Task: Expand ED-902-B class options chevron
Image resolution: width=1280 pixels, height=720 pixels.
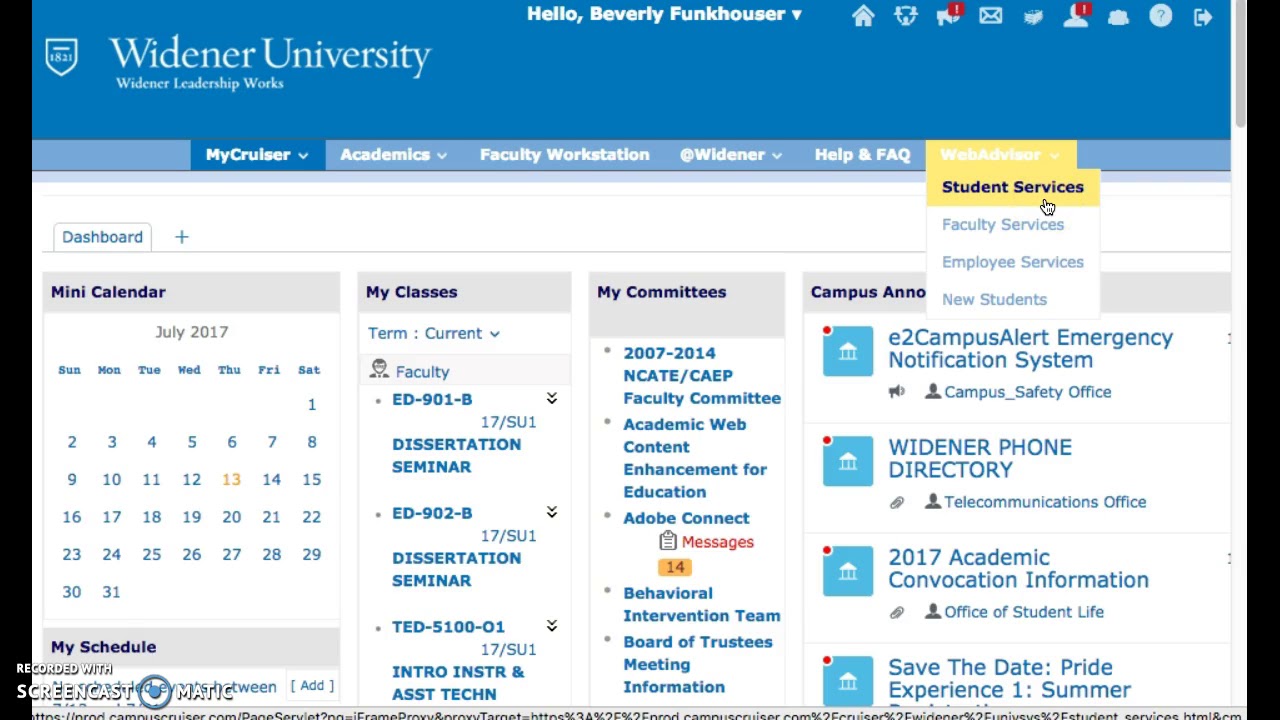Action: tap(551, 513)
